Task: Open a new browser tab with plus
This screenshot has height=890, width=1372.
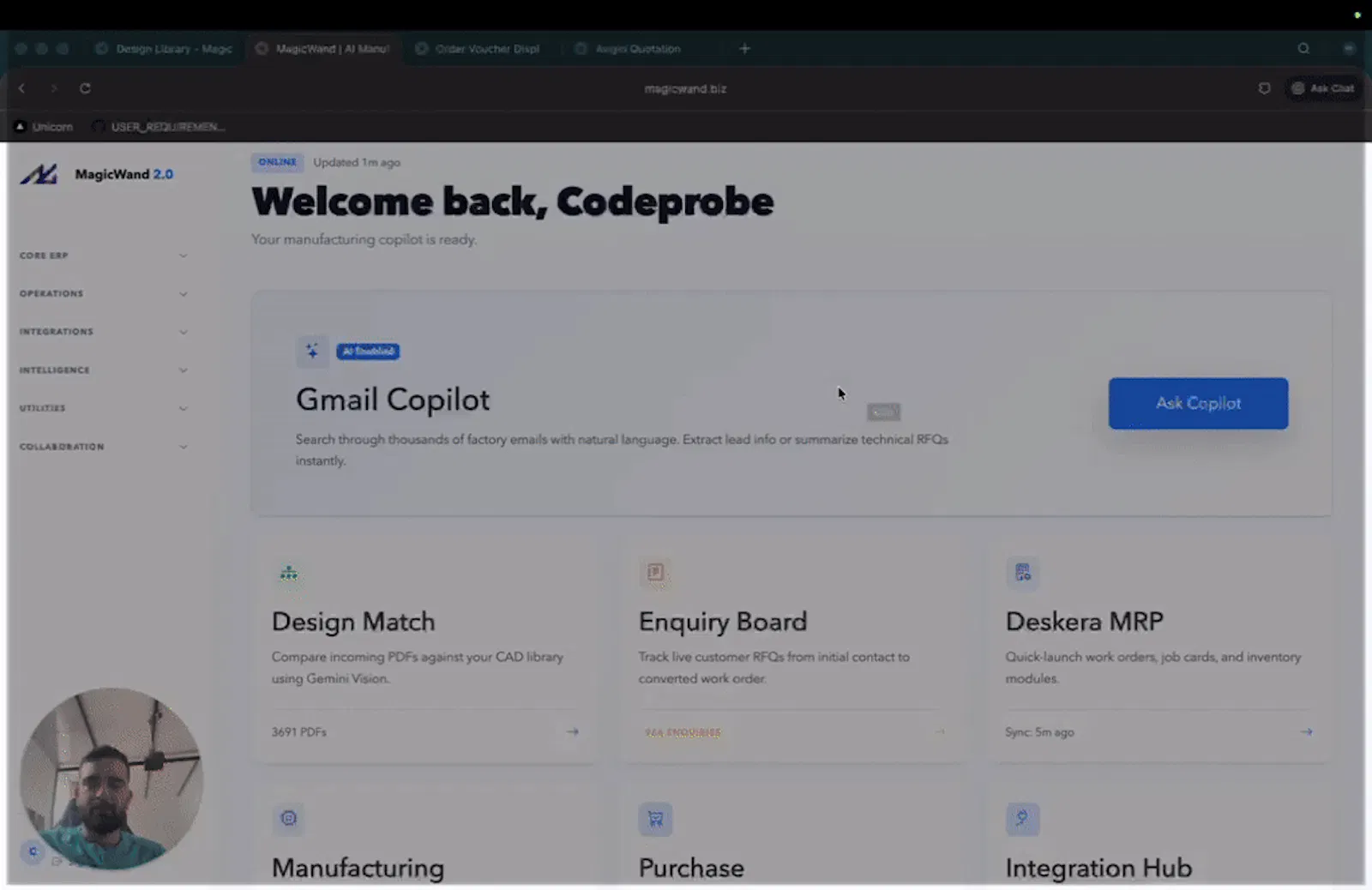Action: click(744, 49)
